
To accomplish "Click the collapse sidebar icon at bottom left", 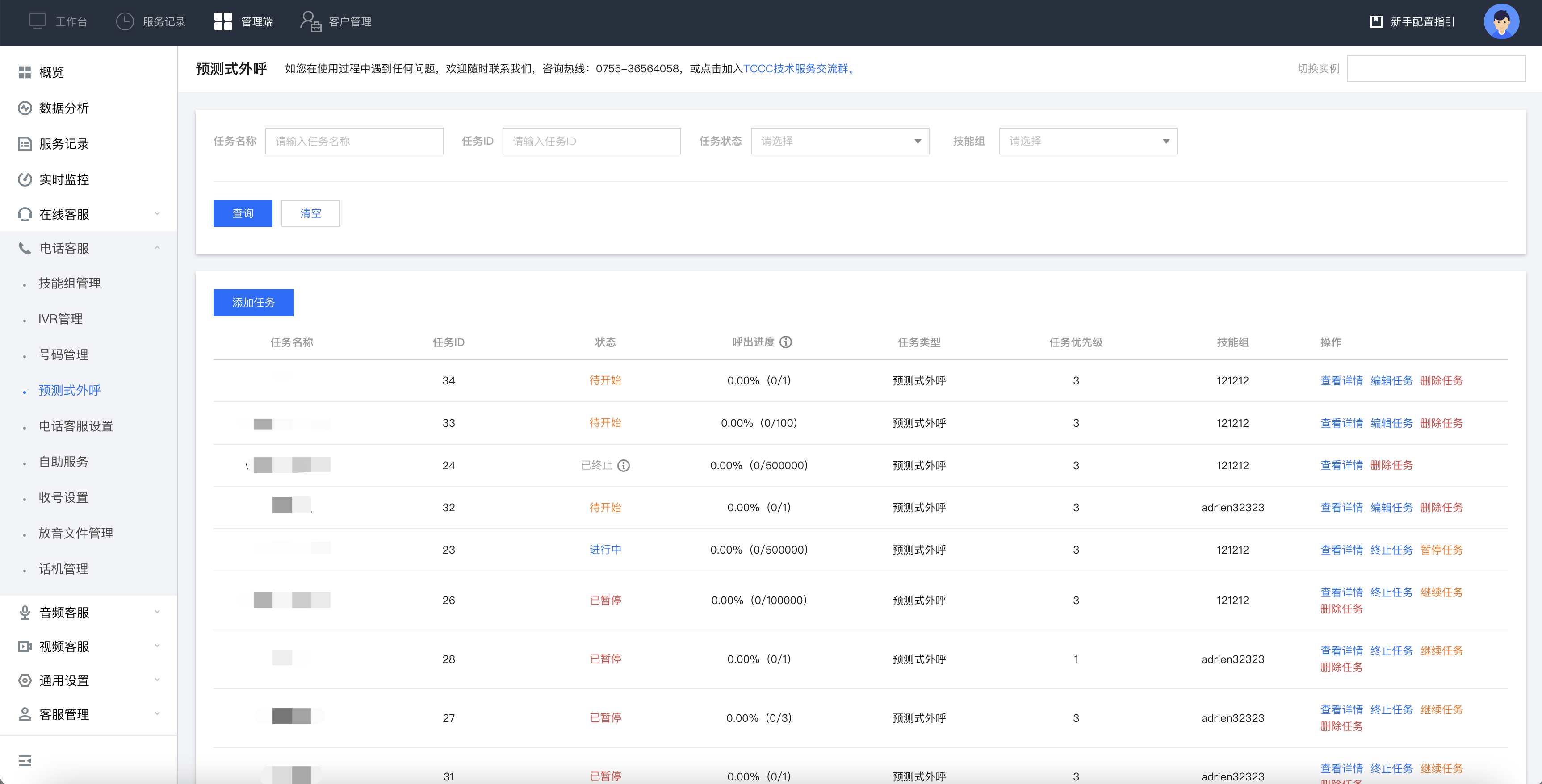I will pos(25,761).
